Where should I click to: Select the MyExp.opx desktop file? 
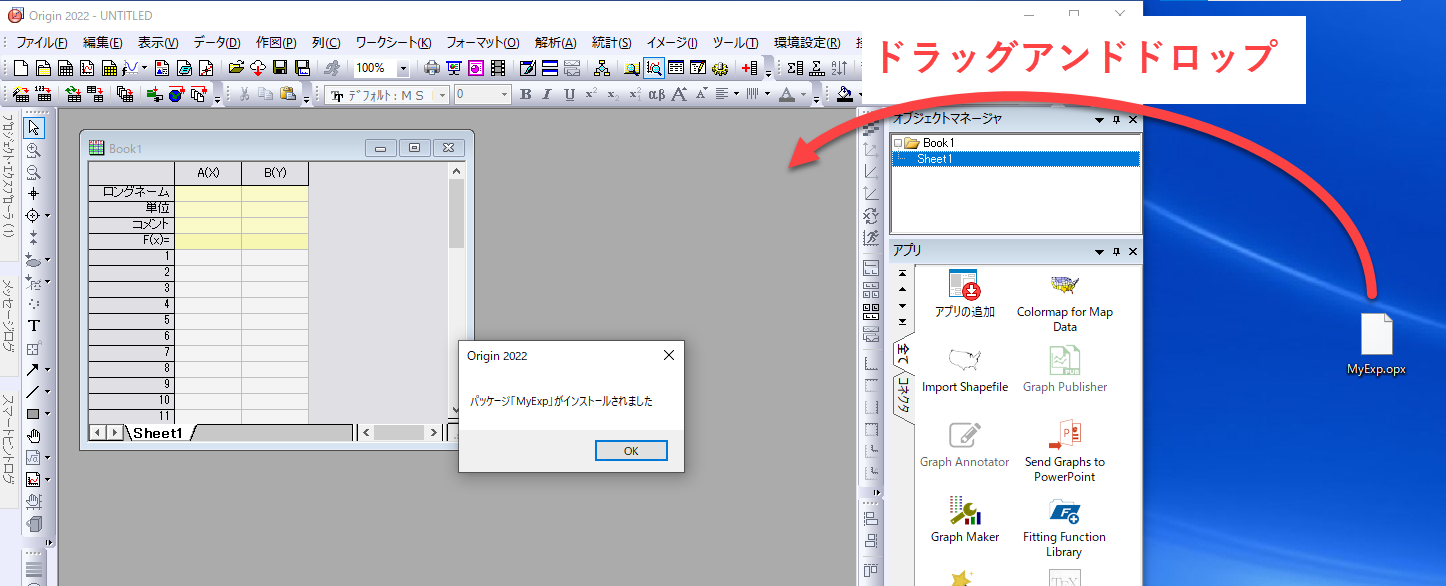(1376, 345)
